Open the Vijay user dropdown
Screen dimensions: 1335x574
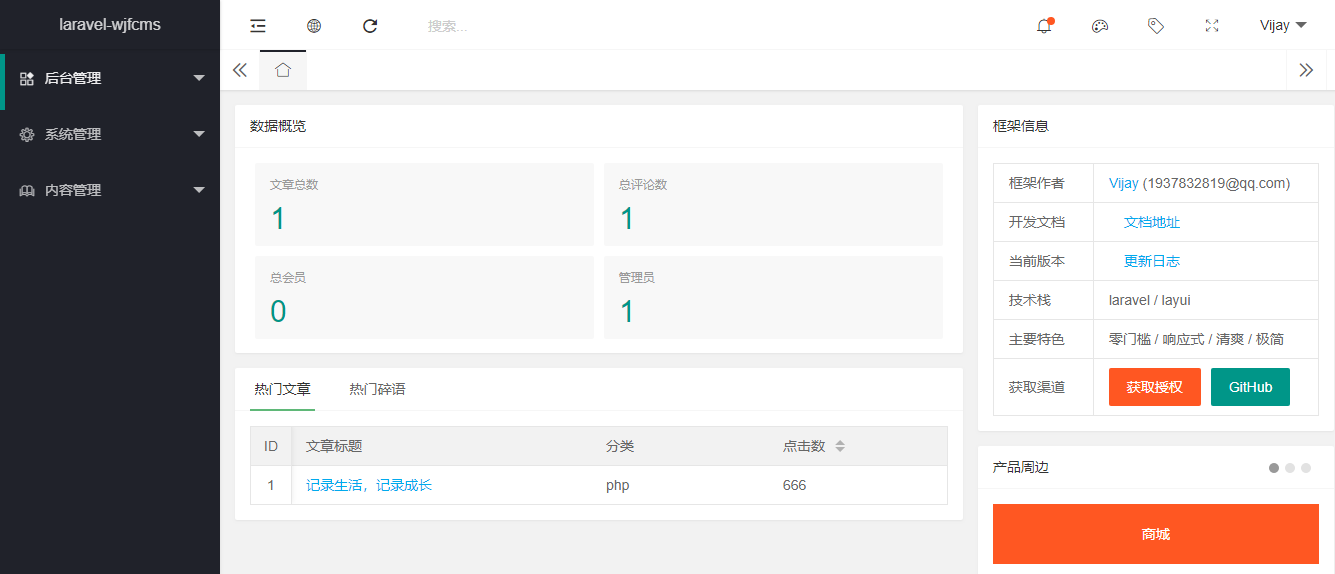1283,26
